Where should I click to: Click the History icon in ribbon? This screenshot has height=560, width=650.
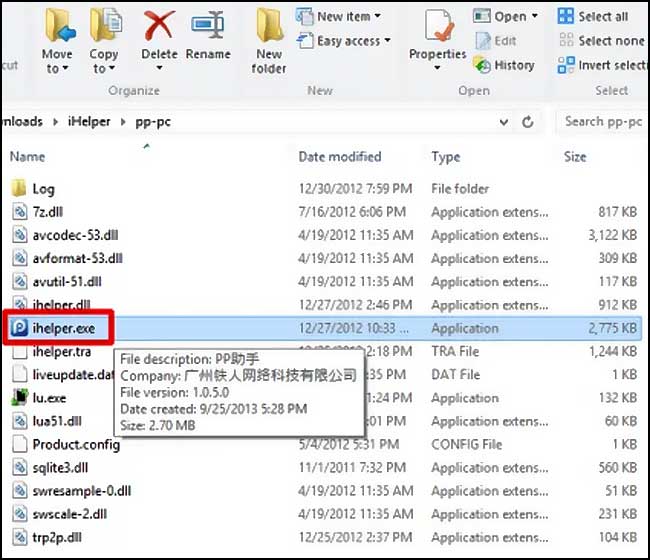[482, 65]
